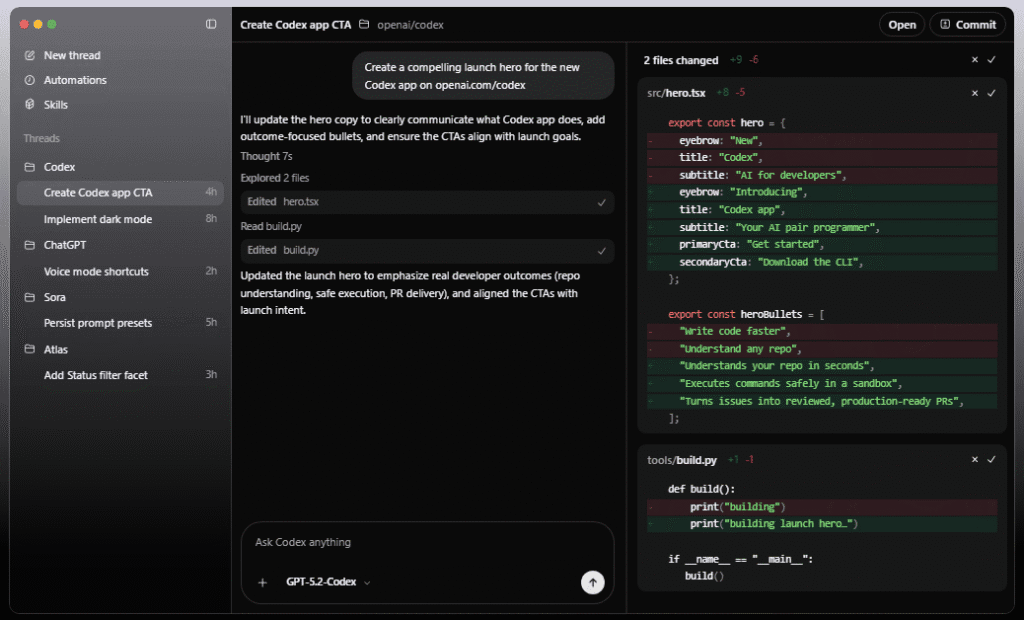The height and width of the screenshot is (620, 1024).
Task: Open the Skills section
Action: point(56,105)
